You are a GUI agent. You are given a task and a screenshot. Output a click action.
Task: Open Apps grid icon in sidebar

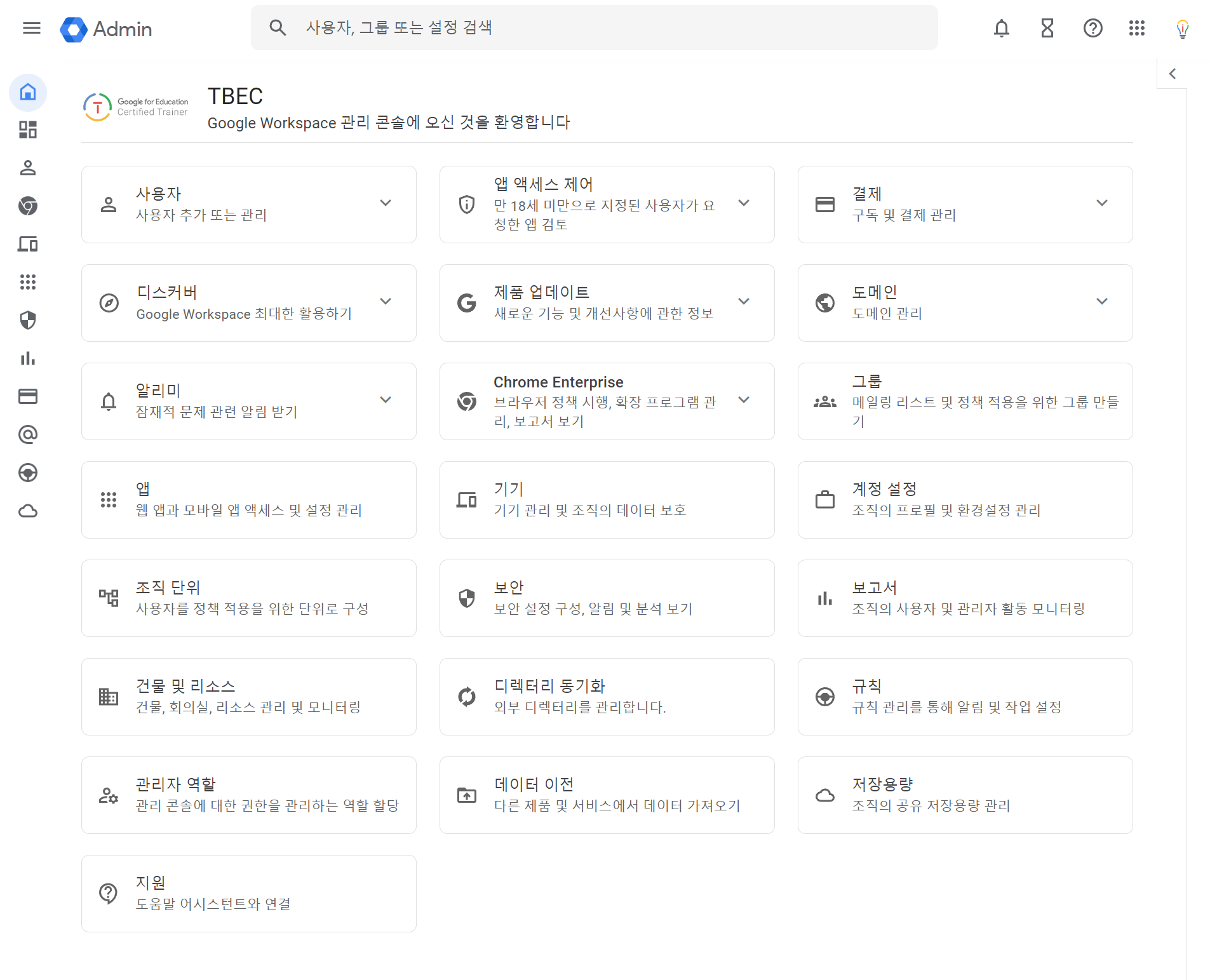coord(28,282)
